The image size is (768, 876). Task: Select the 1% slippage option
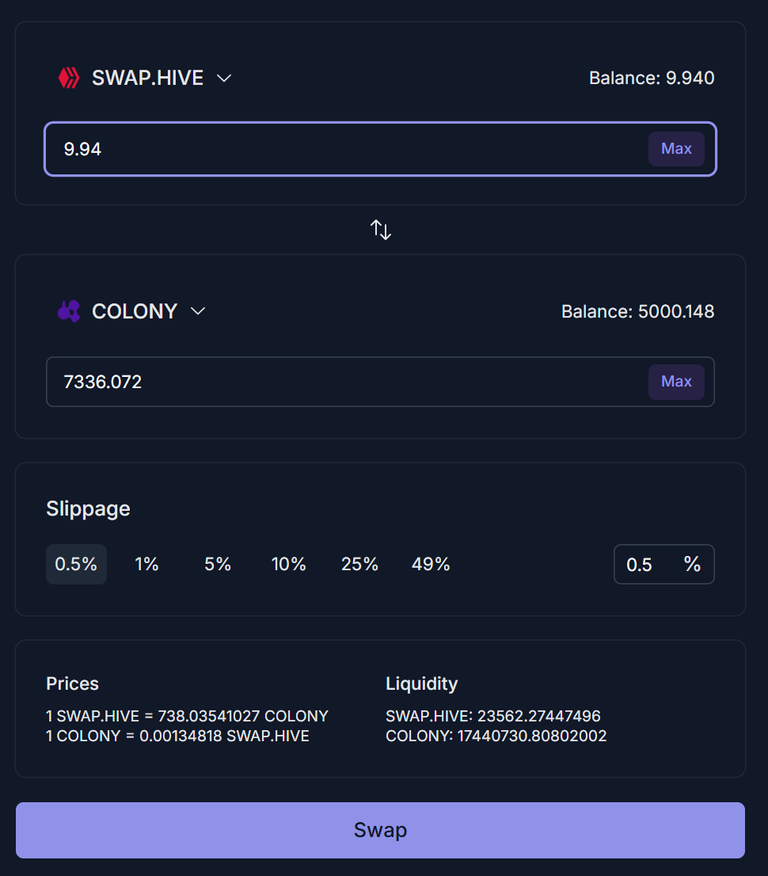click(x=147, y=564)
